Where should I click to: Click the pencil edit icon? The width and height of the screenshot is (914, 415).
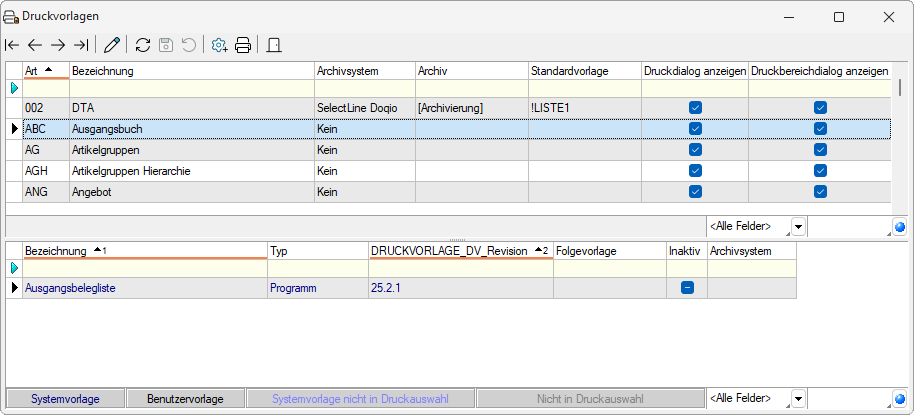click(x=112, y=45)
